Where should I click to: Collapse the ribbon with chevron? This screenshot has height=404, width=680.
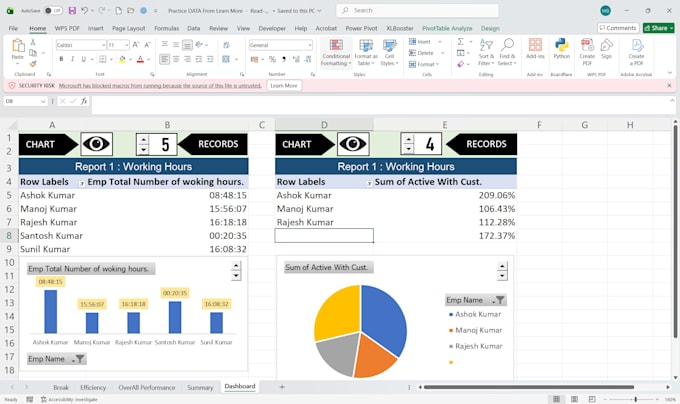(x=670, y=73)
